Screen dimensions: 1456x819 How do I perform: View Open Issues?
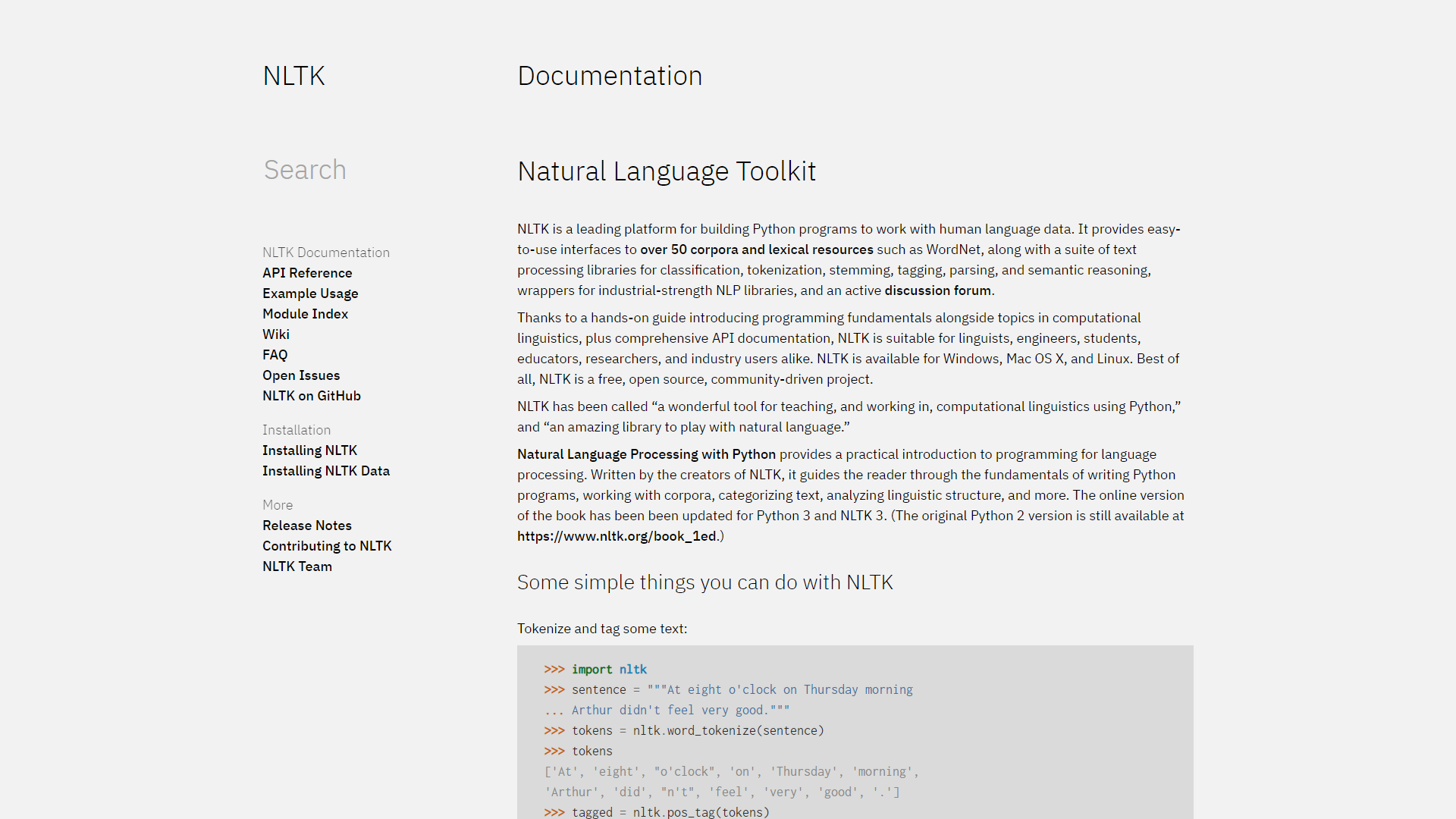(x=301, y=375)
